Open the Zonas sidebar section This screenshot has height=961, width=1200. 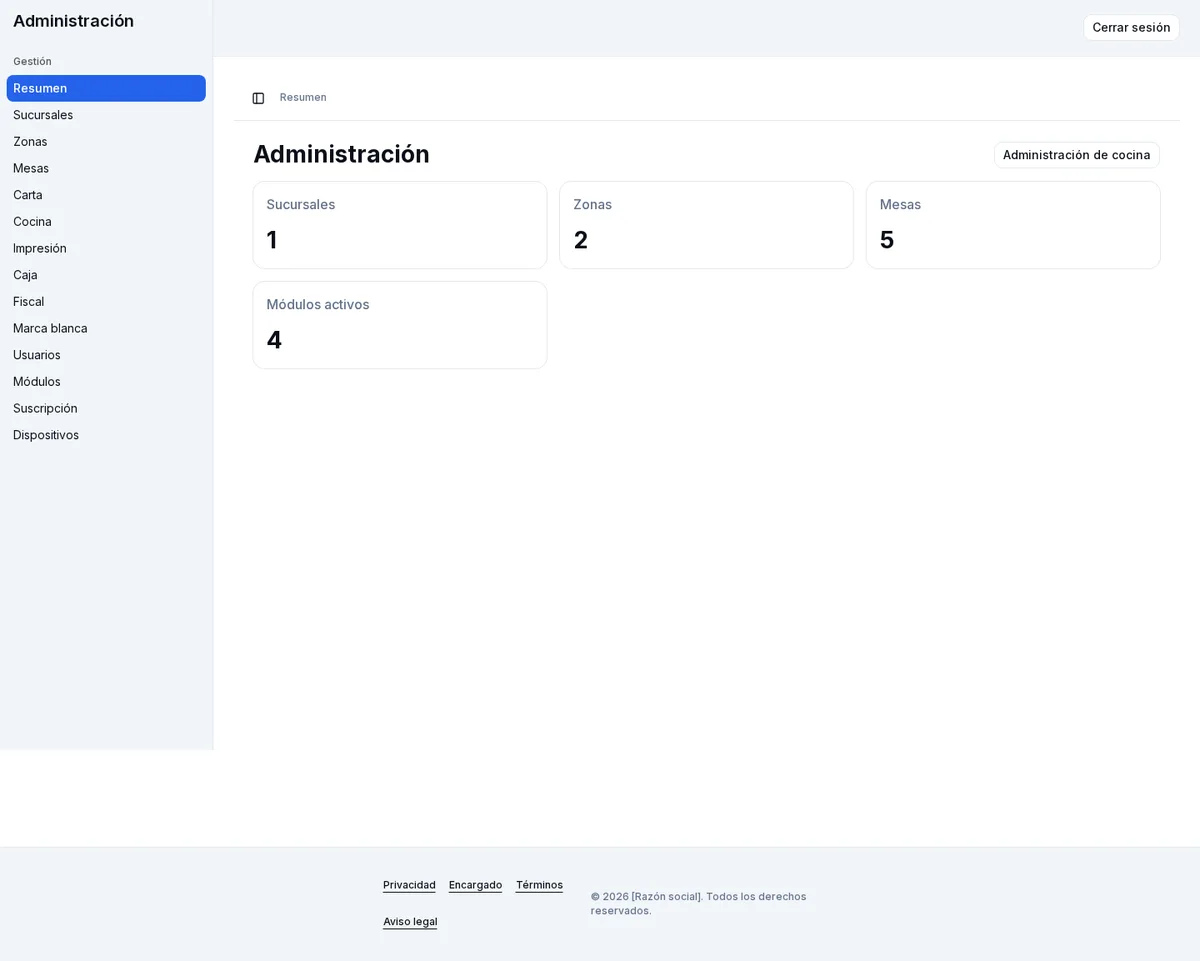[x=106, y=142]
